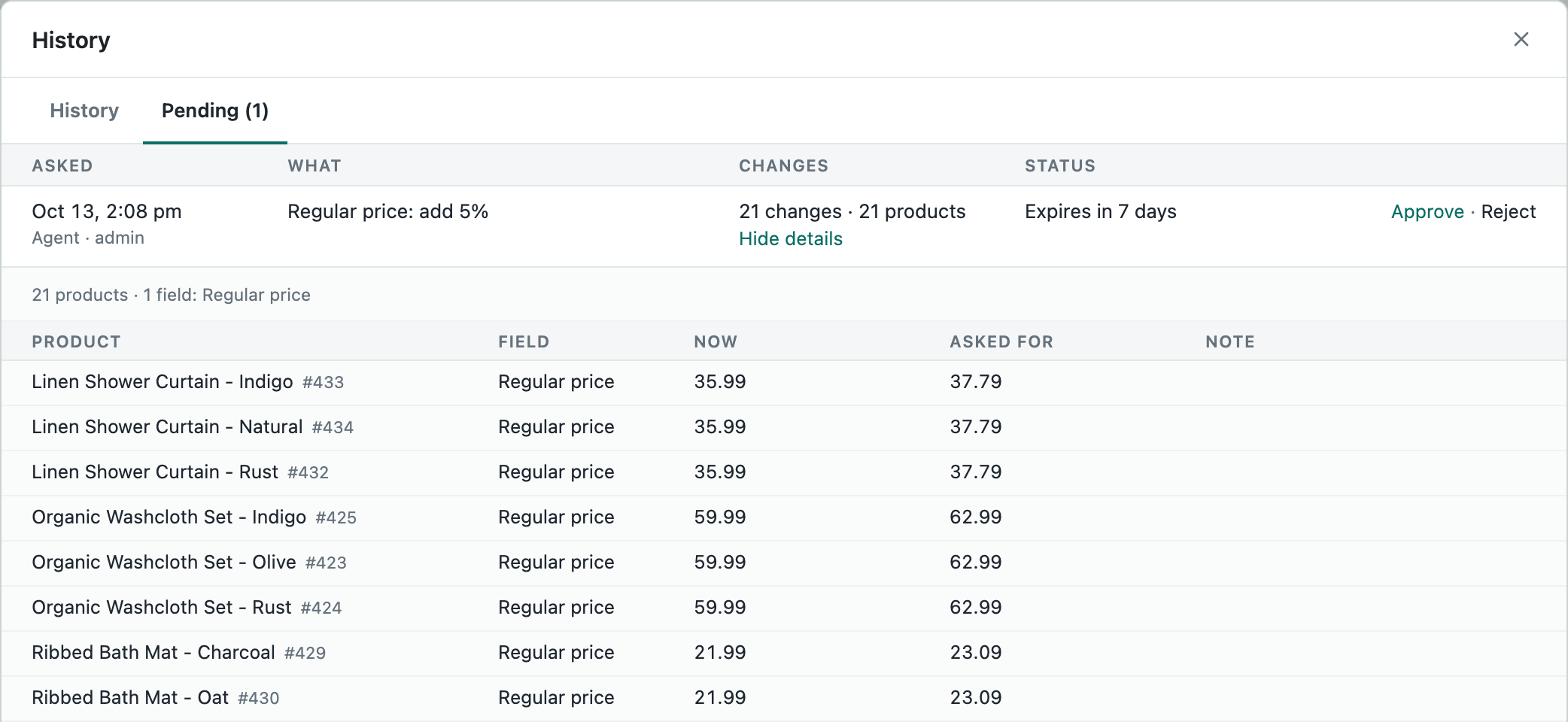This screenshot has width=1568, height=722.
Task: Click the #433 product ID
Action: (x=323, y=383)
